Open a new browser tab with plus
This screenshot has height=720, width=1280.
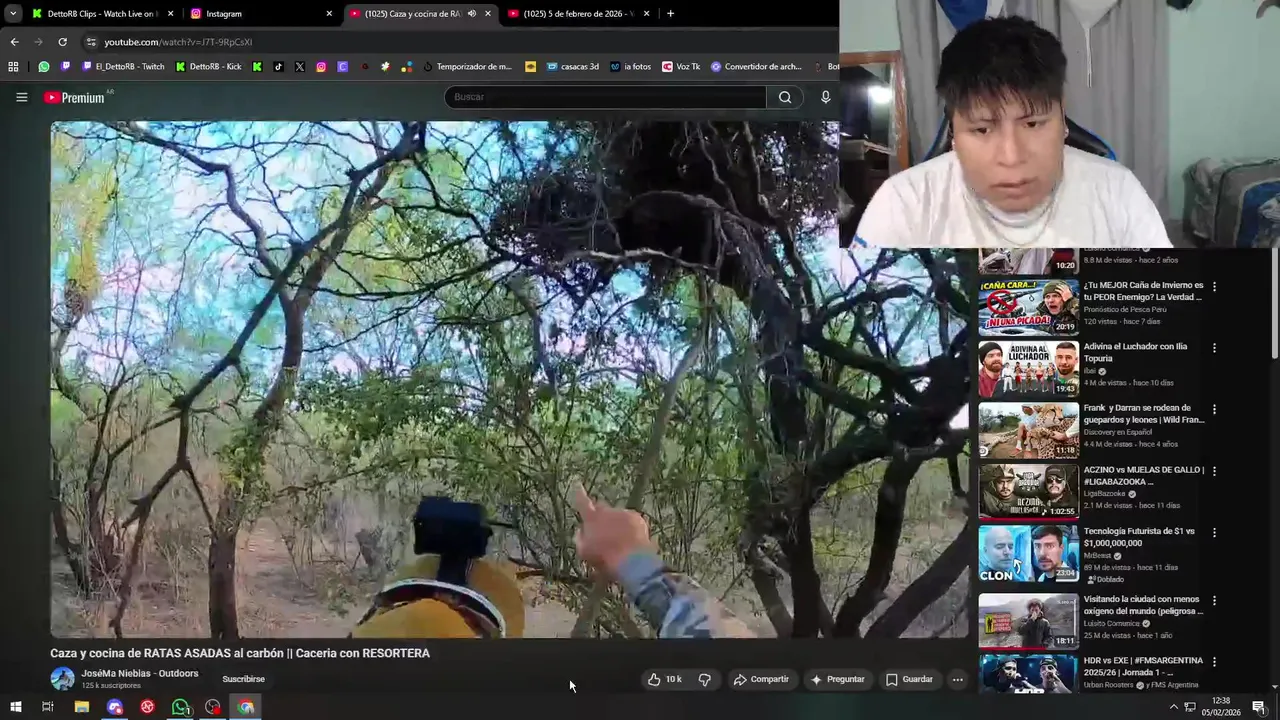[x=670, y=13]
